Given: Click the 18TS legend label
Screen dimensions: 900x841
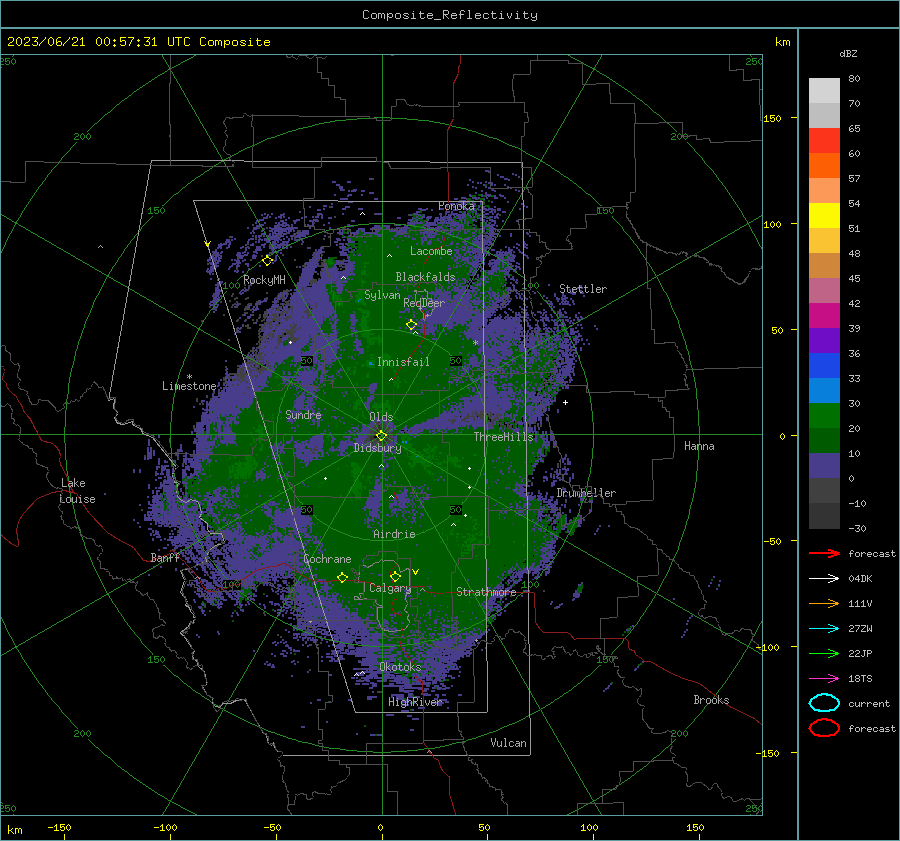Looking at the screenshot, I should click(860, 678).
